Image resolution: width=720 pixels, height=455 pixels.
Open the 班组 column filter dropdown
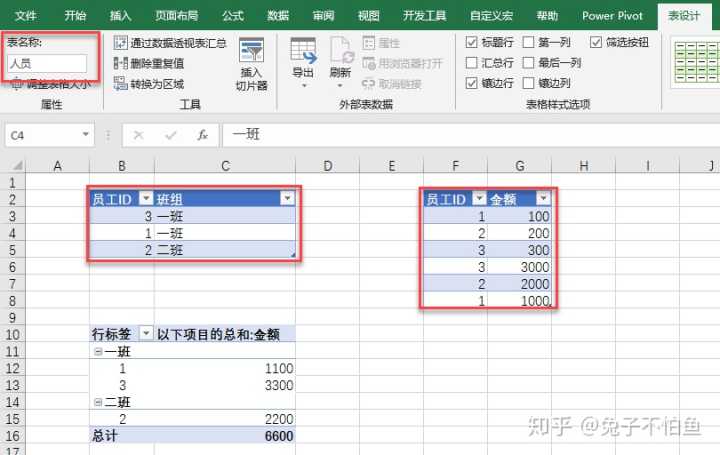coord(287,199)
